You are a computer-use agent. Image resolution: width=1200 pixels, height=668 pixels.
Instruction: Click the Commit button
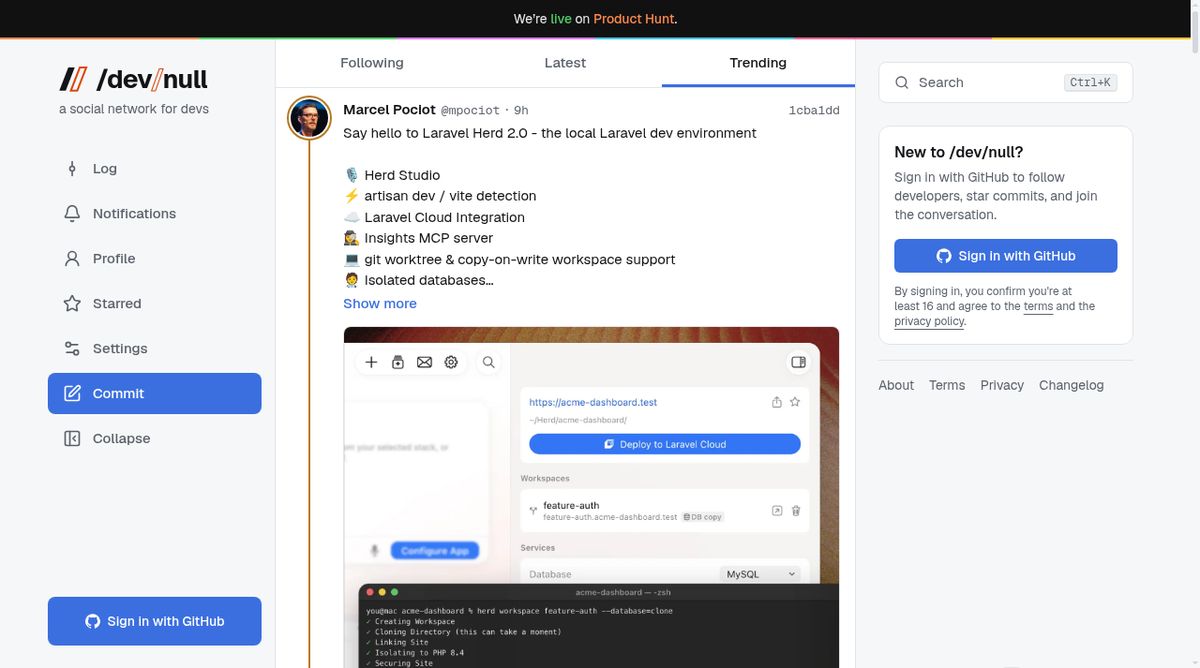154,394
